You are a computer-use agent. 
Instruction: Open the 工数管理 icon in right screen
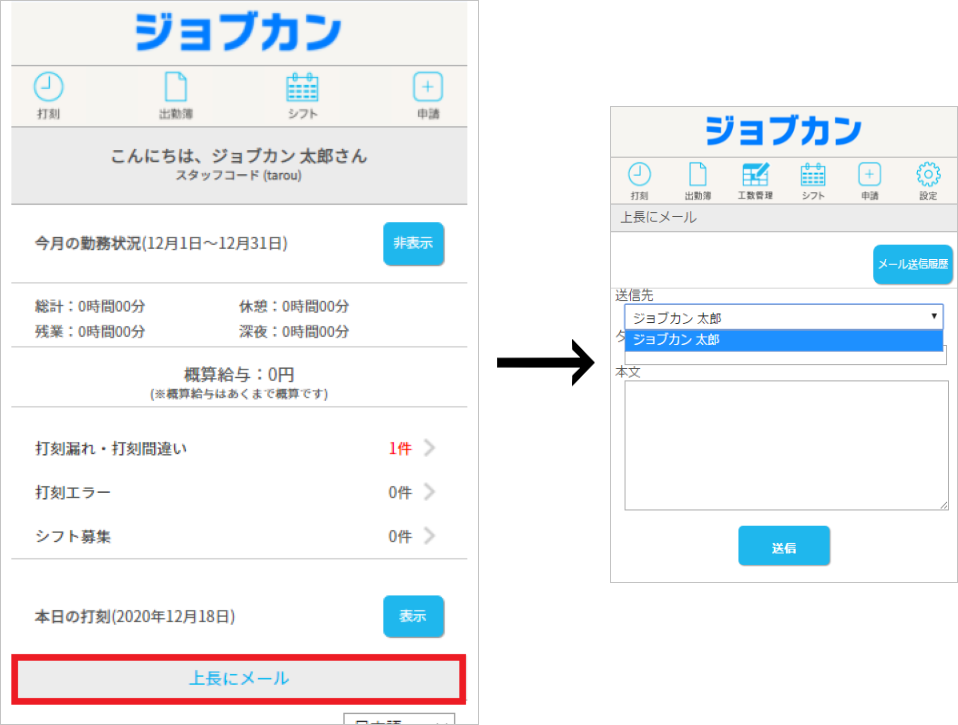(755, 175)
